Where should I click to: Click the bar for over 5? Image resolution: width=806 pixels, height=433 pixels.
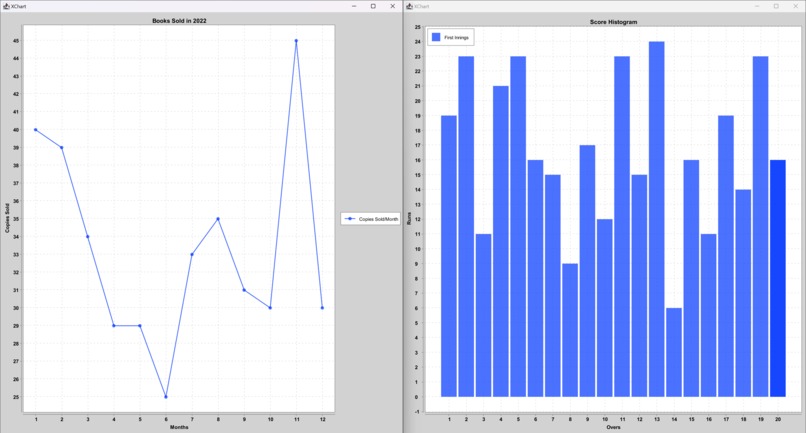point(518,227)
